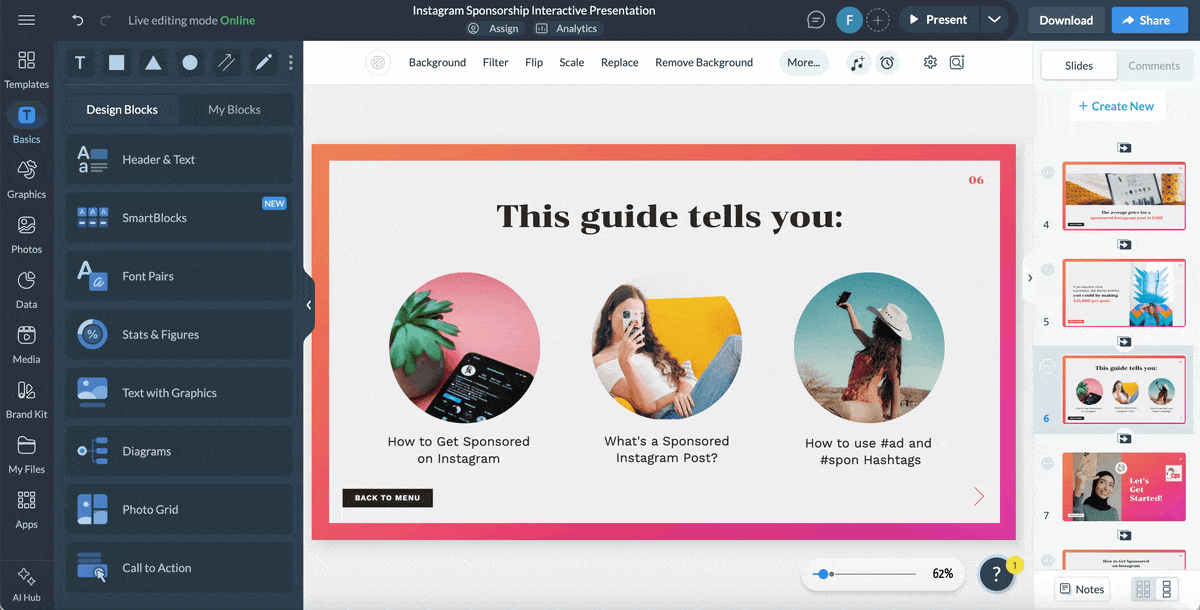
Task: Expand Text with Graphics category
Action: click(x=179, y=392)
